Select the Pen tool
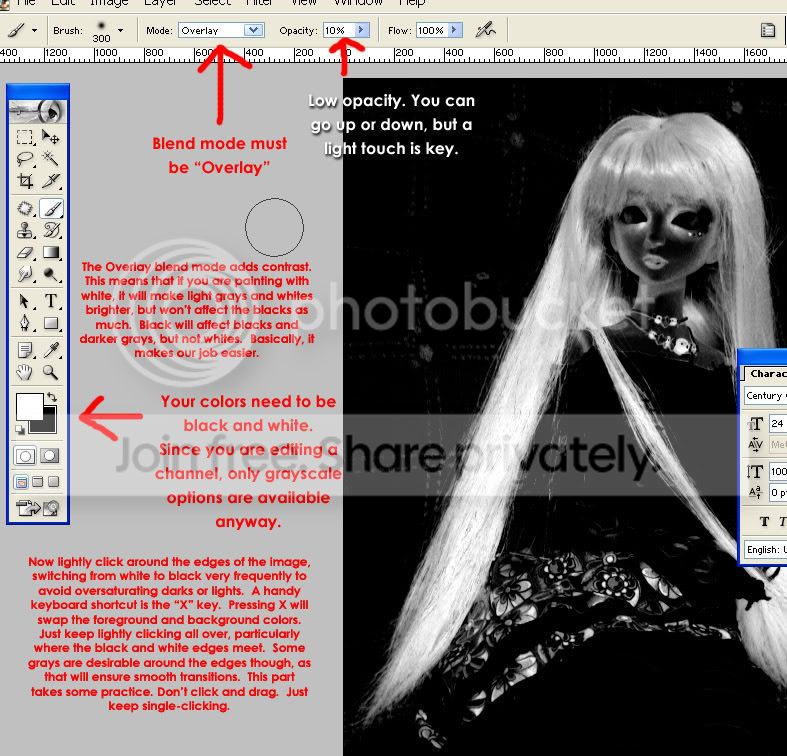Viewport: 787px width, 756px height. [25, 323]
